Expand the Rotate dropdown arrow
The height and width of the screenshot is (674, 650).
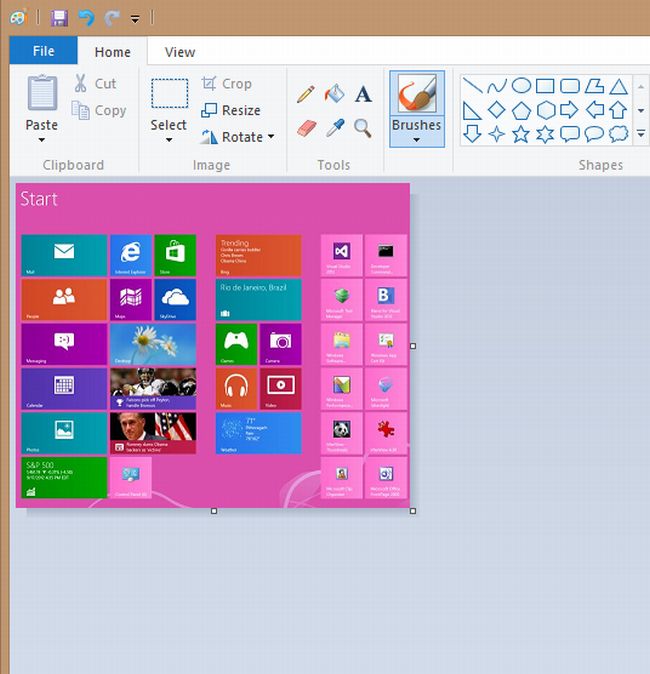[x=271, y=137]
